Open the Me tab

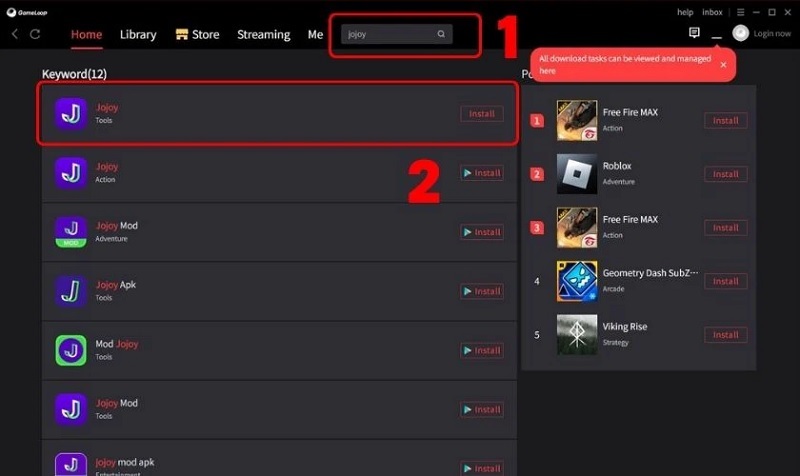pyautogui.click(x=315, y=35)
